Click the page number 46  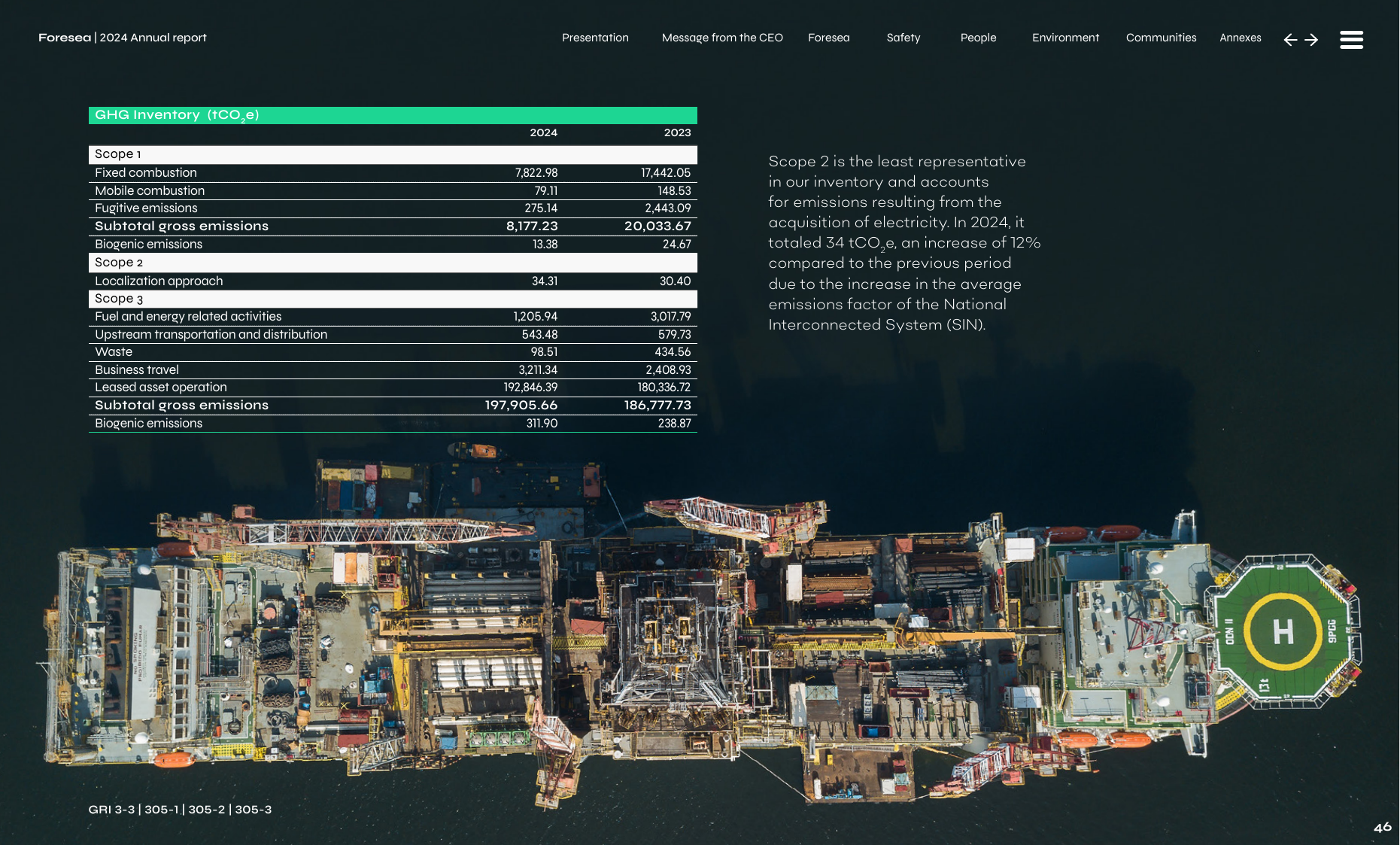(1382, 827)
